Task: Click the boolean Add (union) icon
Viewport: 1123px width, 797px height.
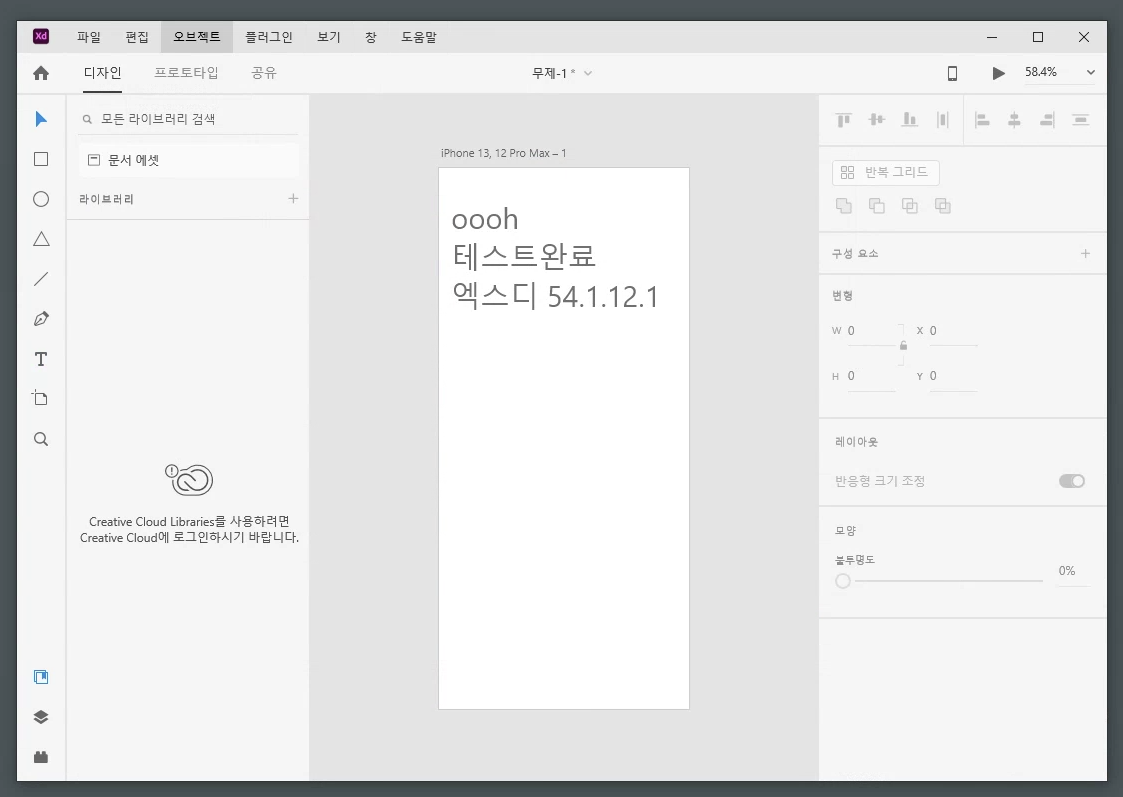Action: tap(844, 206)
